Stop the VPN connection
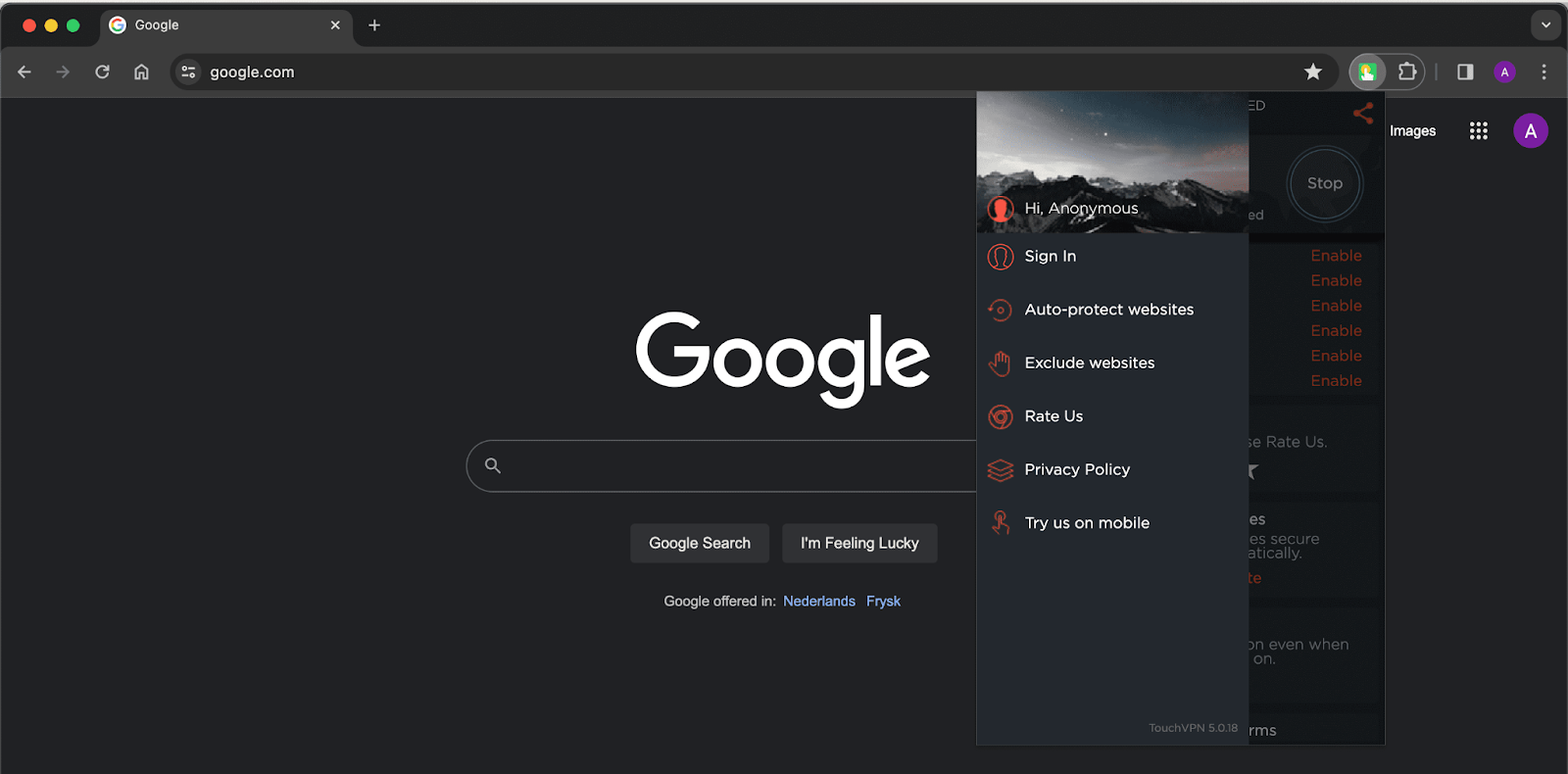 point(1324,183)
